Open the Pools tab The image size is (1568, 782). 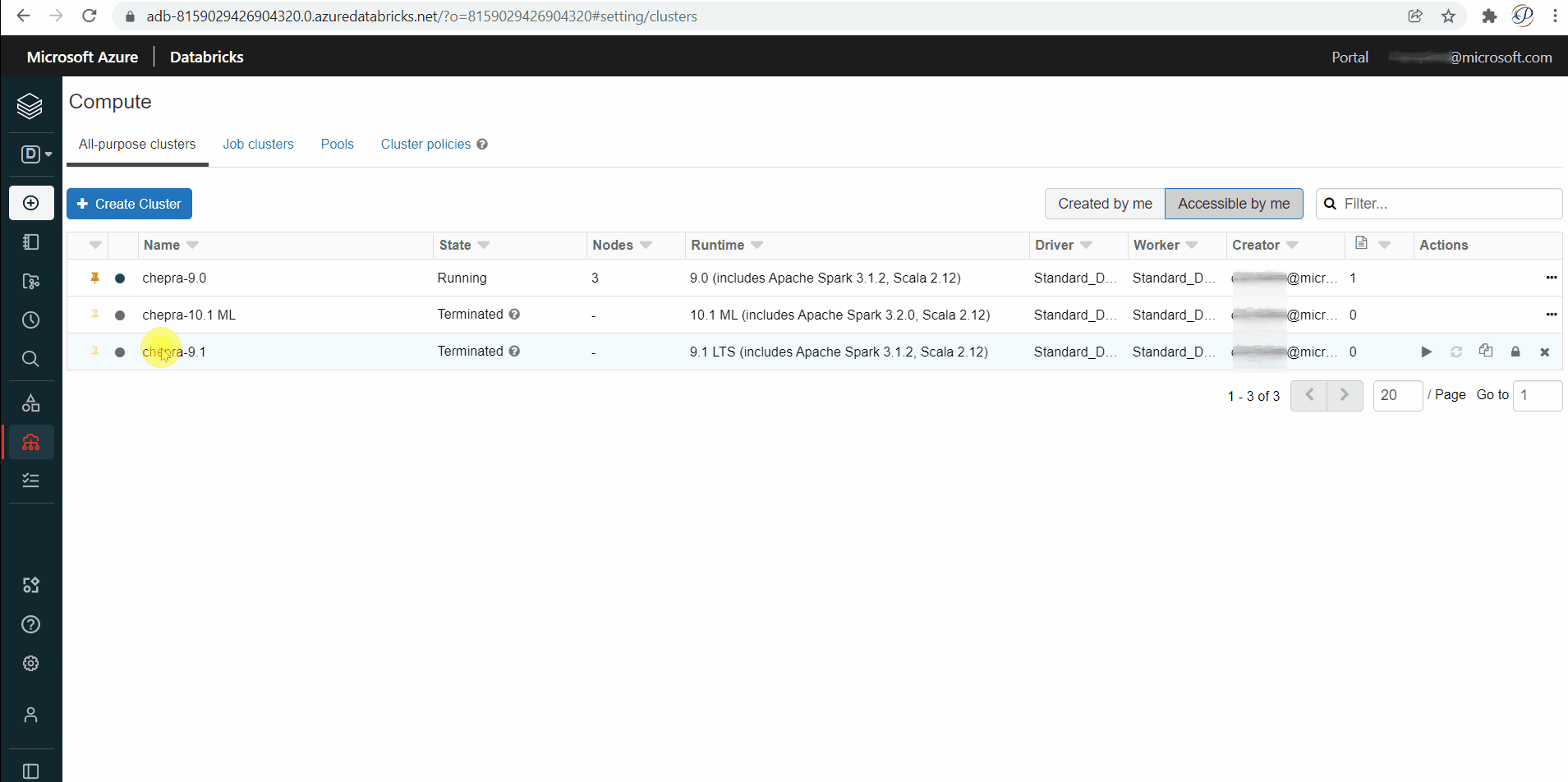click(x=337, y=144)
